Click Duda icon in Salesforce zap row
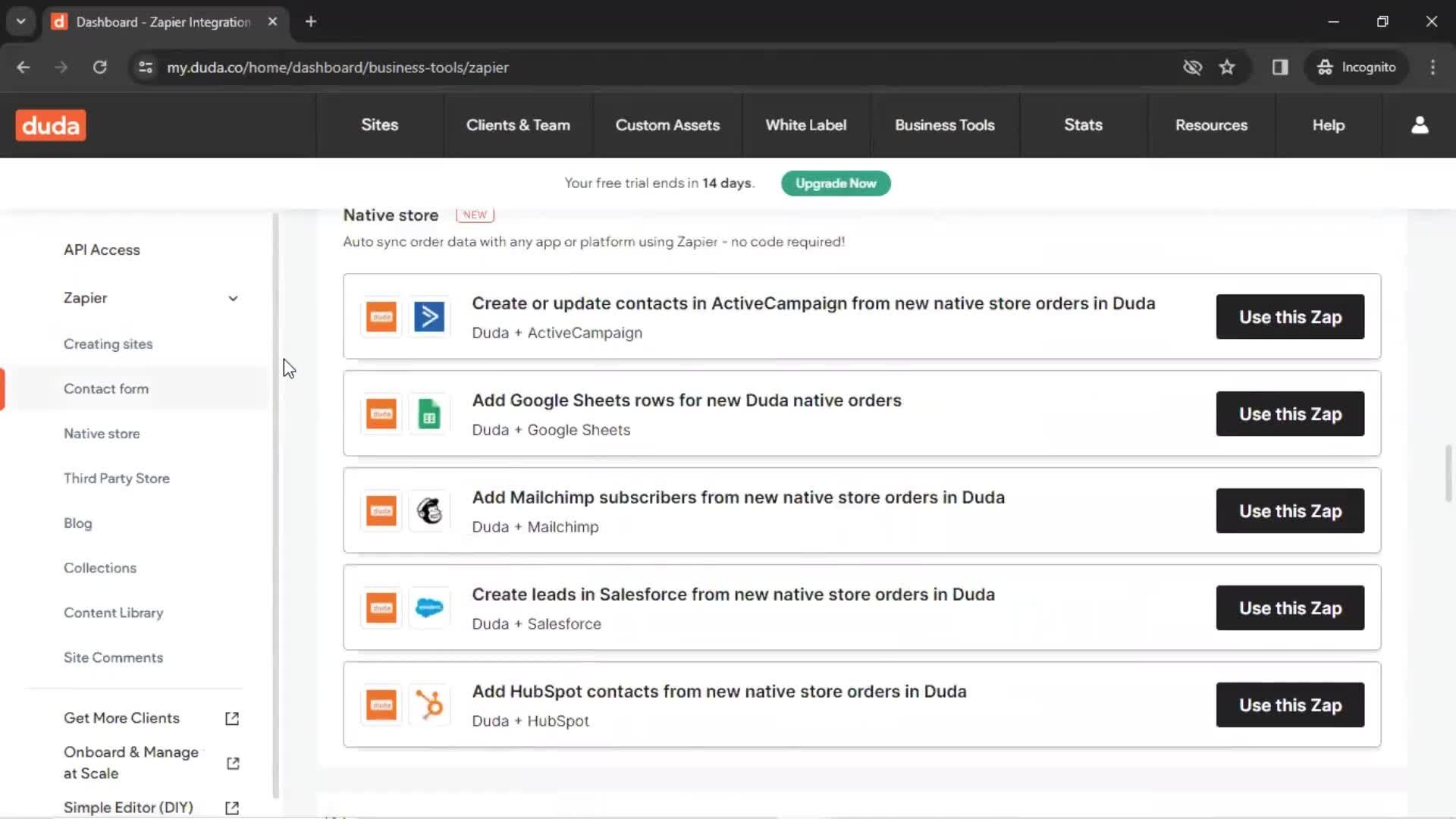Screen dimensions: 1456x819 (x=381, y=608)
